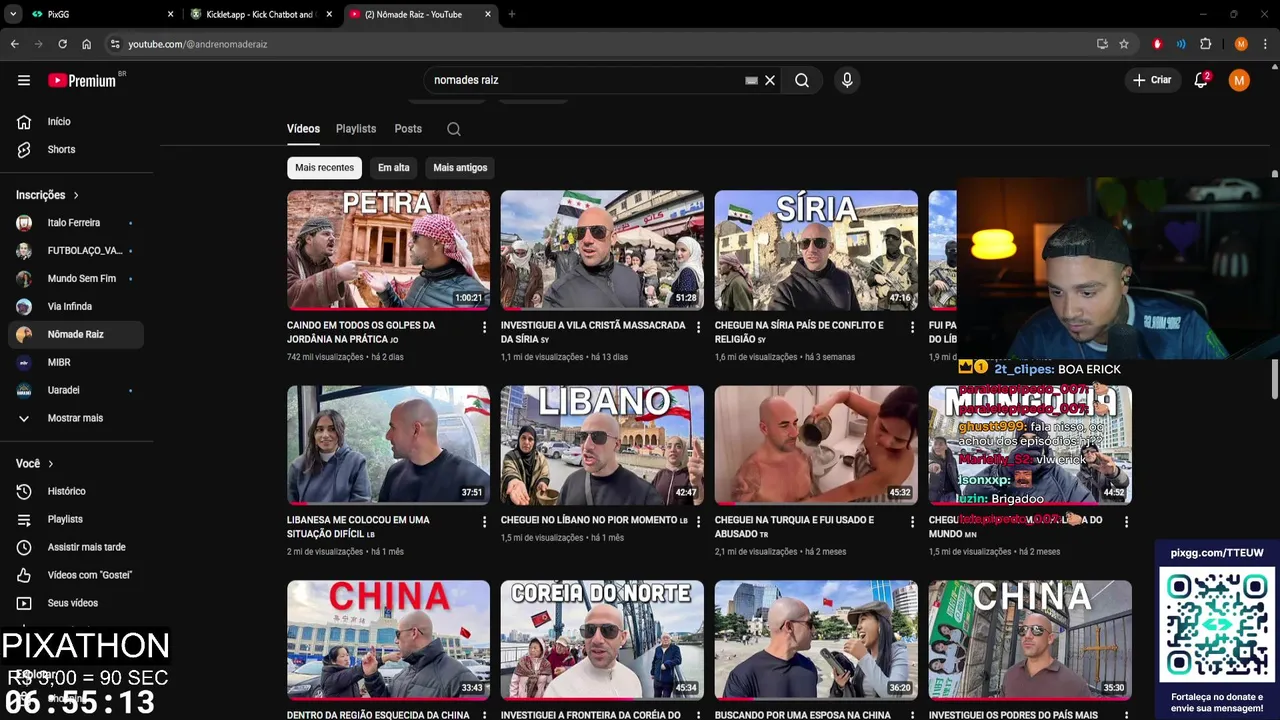Image resolution: width=1280 pixels, height=720 pixels.
Task: Open Via Infinda subscription
Action: coord(76,307)
